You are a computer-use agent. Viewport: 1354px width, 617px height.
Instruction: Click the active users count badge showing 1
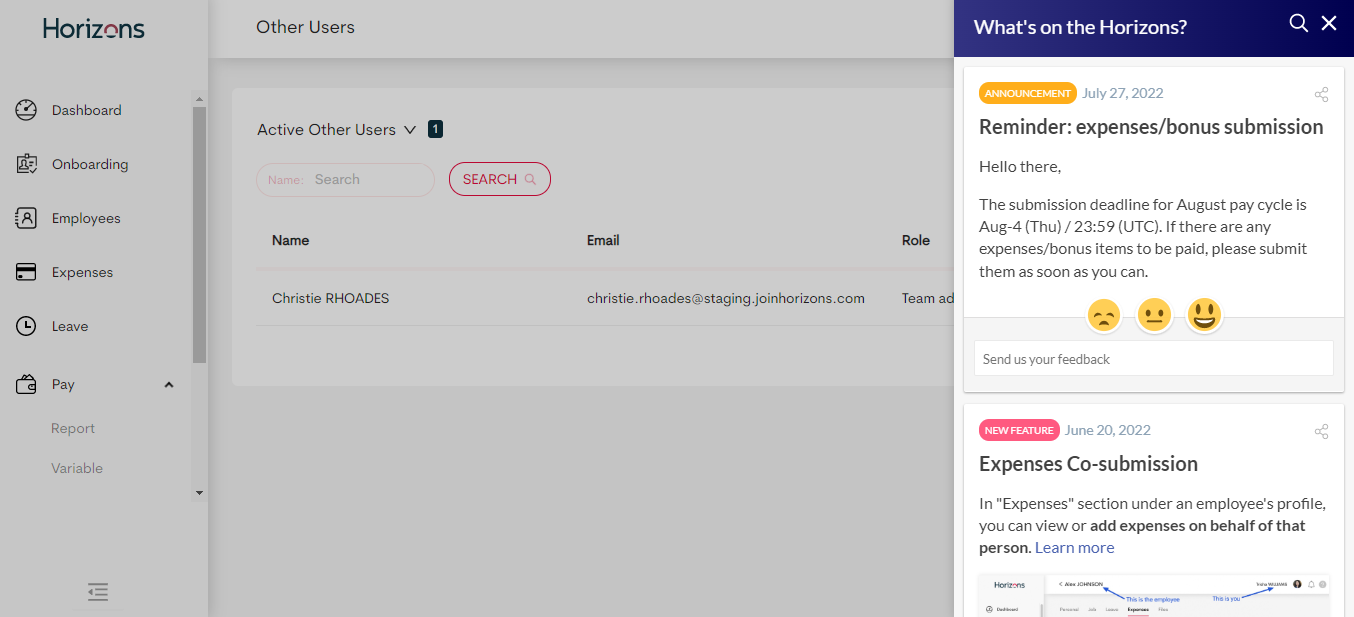point(435,129)
